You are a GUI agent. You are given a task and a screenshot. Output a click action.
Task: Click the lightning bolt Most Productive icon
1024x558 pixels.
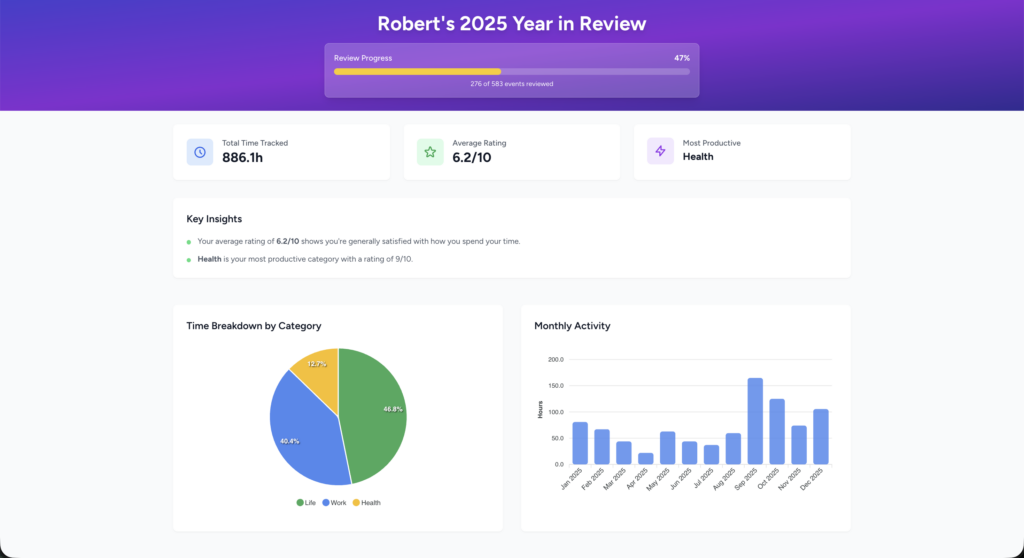pyautogui.click(x=660, y=151)
